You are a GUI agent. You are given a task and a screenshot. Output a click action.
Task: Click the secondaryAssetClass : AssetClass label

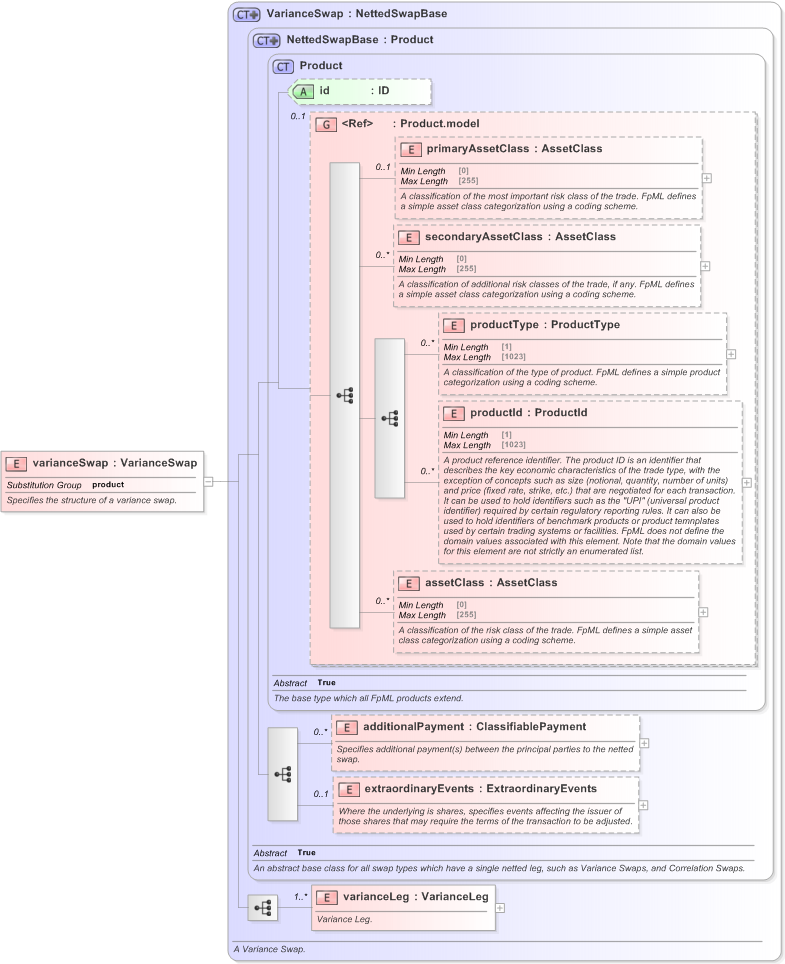pyautogui.click(x=520, y=237)
